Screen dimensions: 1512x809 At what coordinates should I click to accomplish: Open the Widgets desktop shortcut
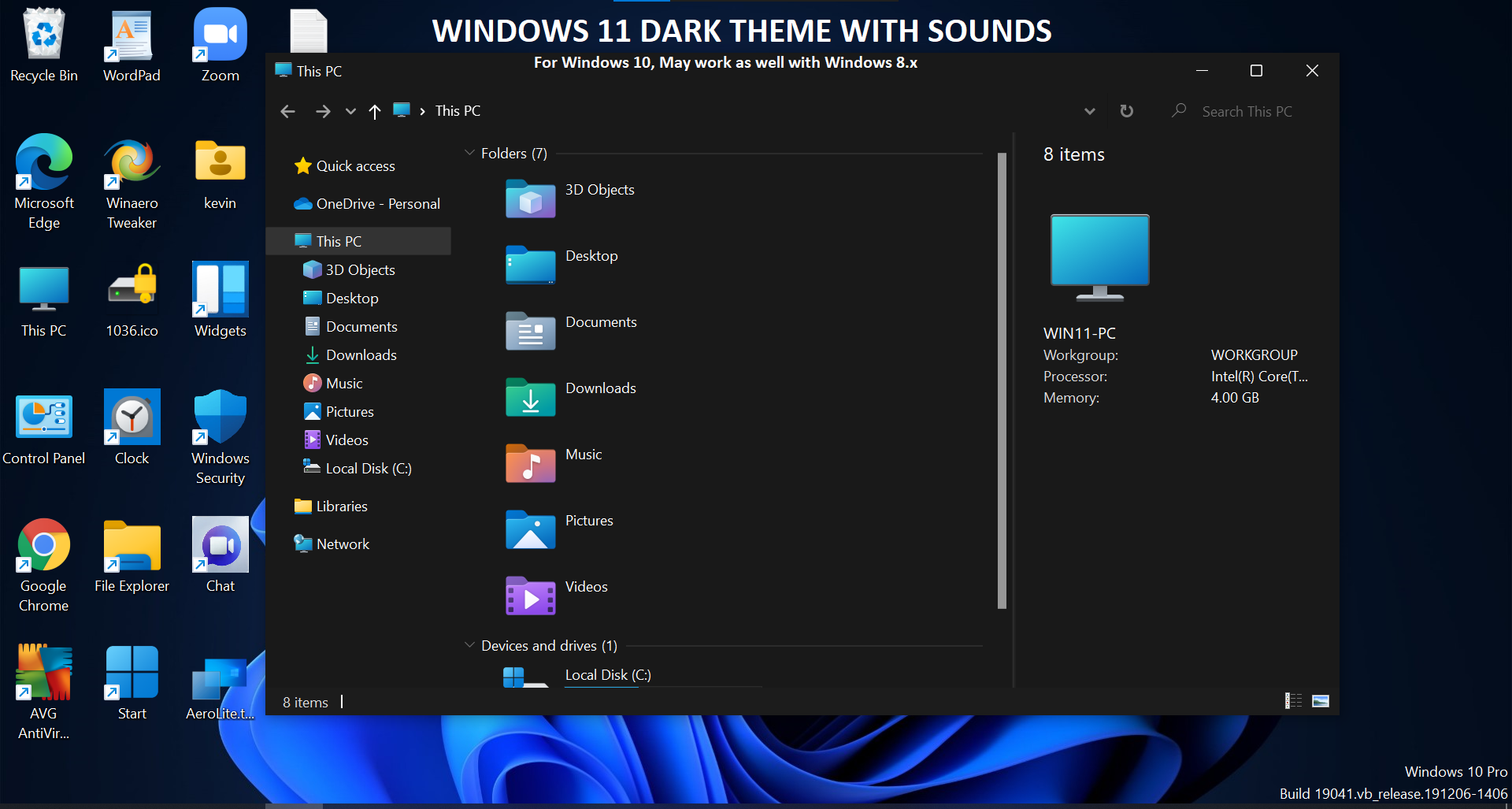[220, 301]
